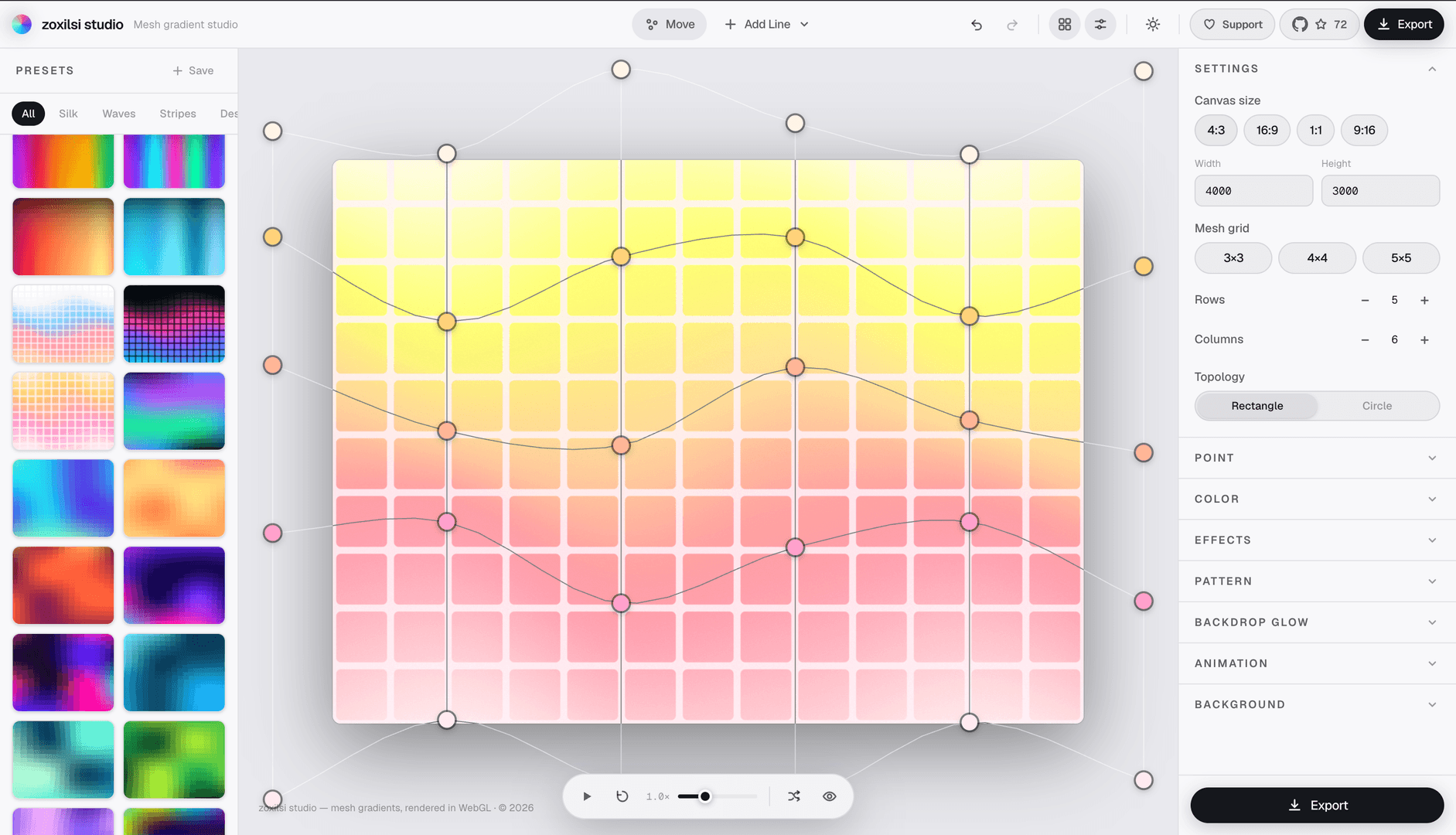Image resolution: width=1456 pixels, height=835 pixels.
Task: Click the Width input field
Action: pyautogui.click(x=1253, y=191)
